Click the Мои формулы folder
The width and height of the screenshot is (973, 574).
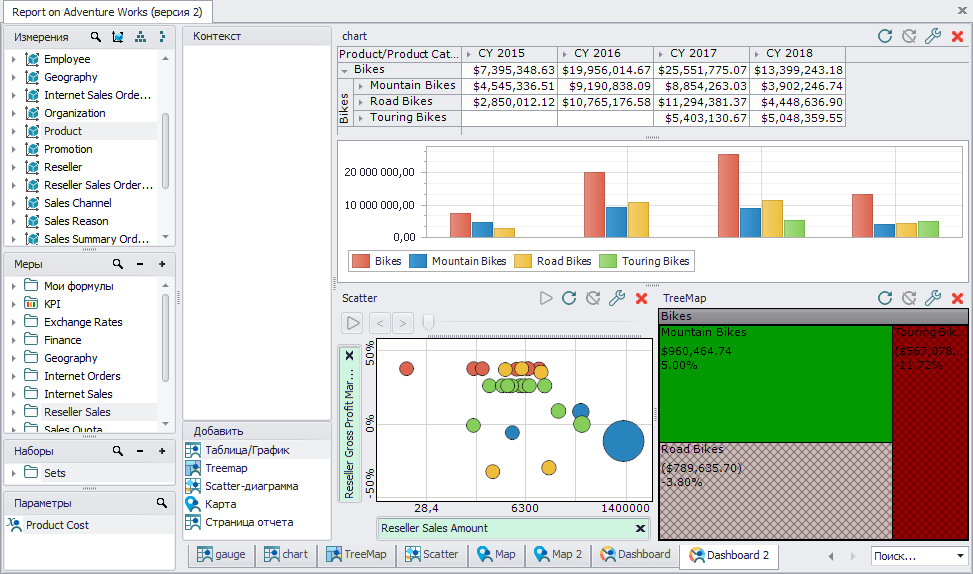point(81,287)
